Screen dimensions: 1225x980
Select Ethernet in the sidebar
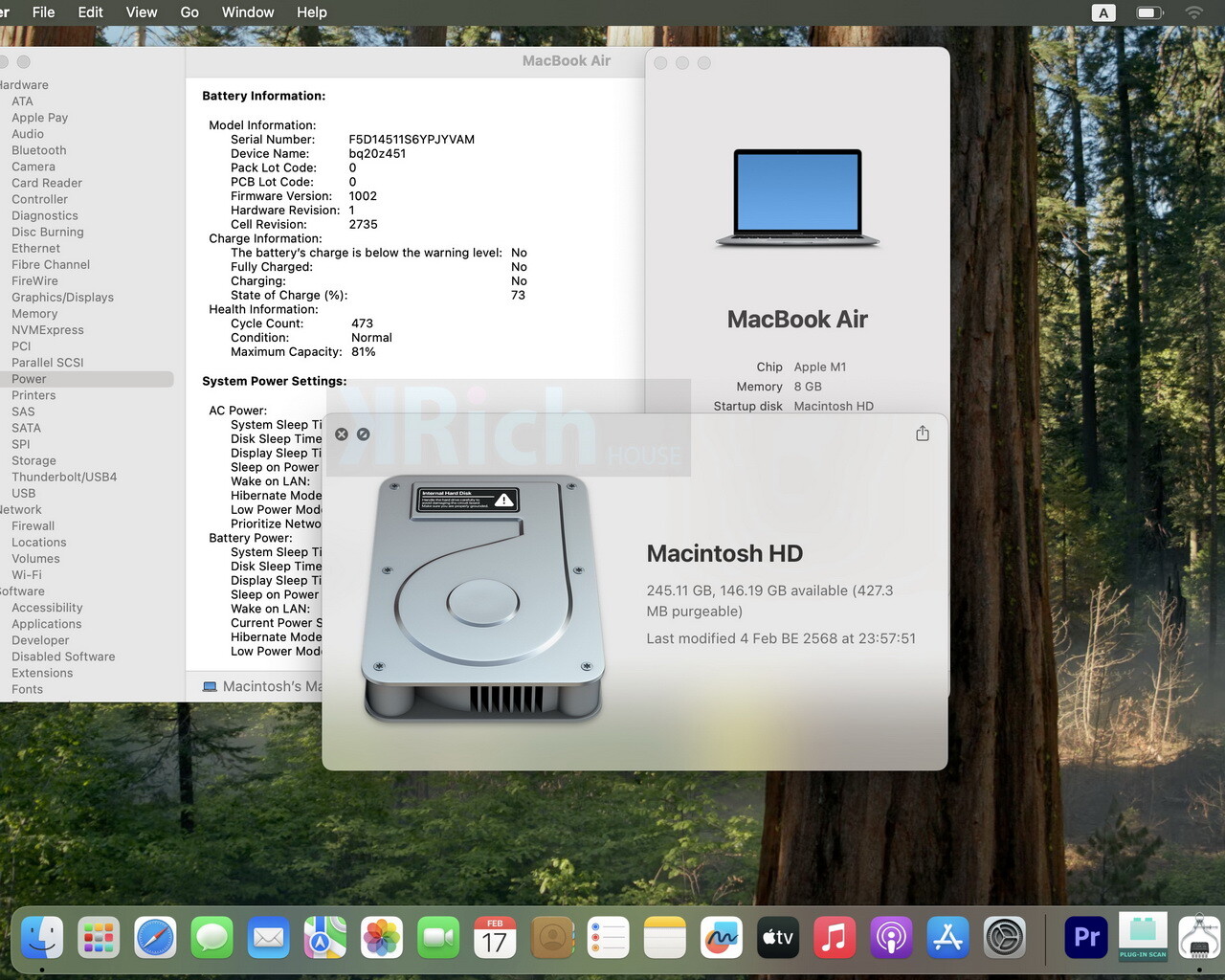[x=35, y=249]
